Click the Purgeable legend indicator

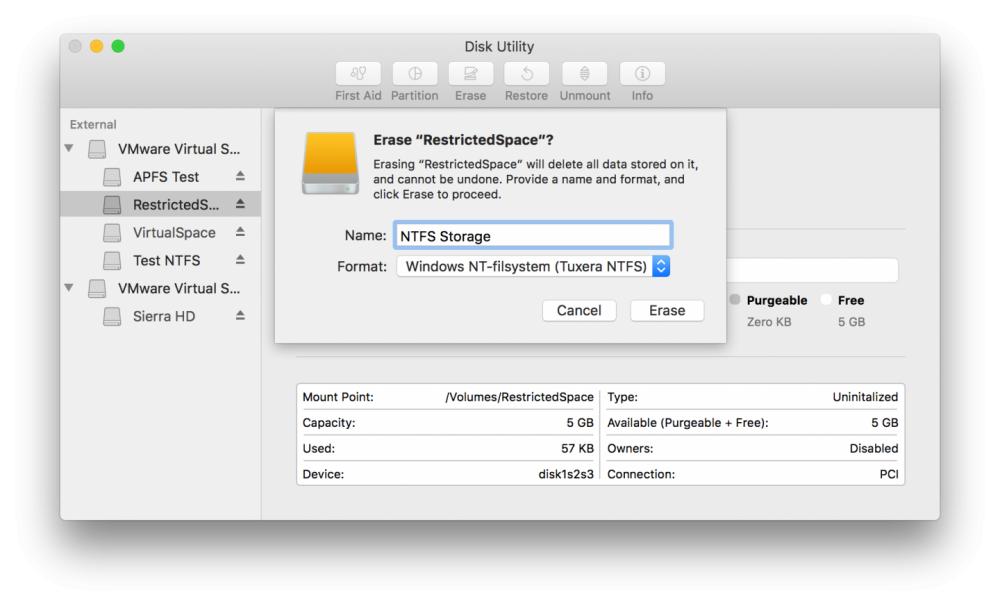coord(734,299)
